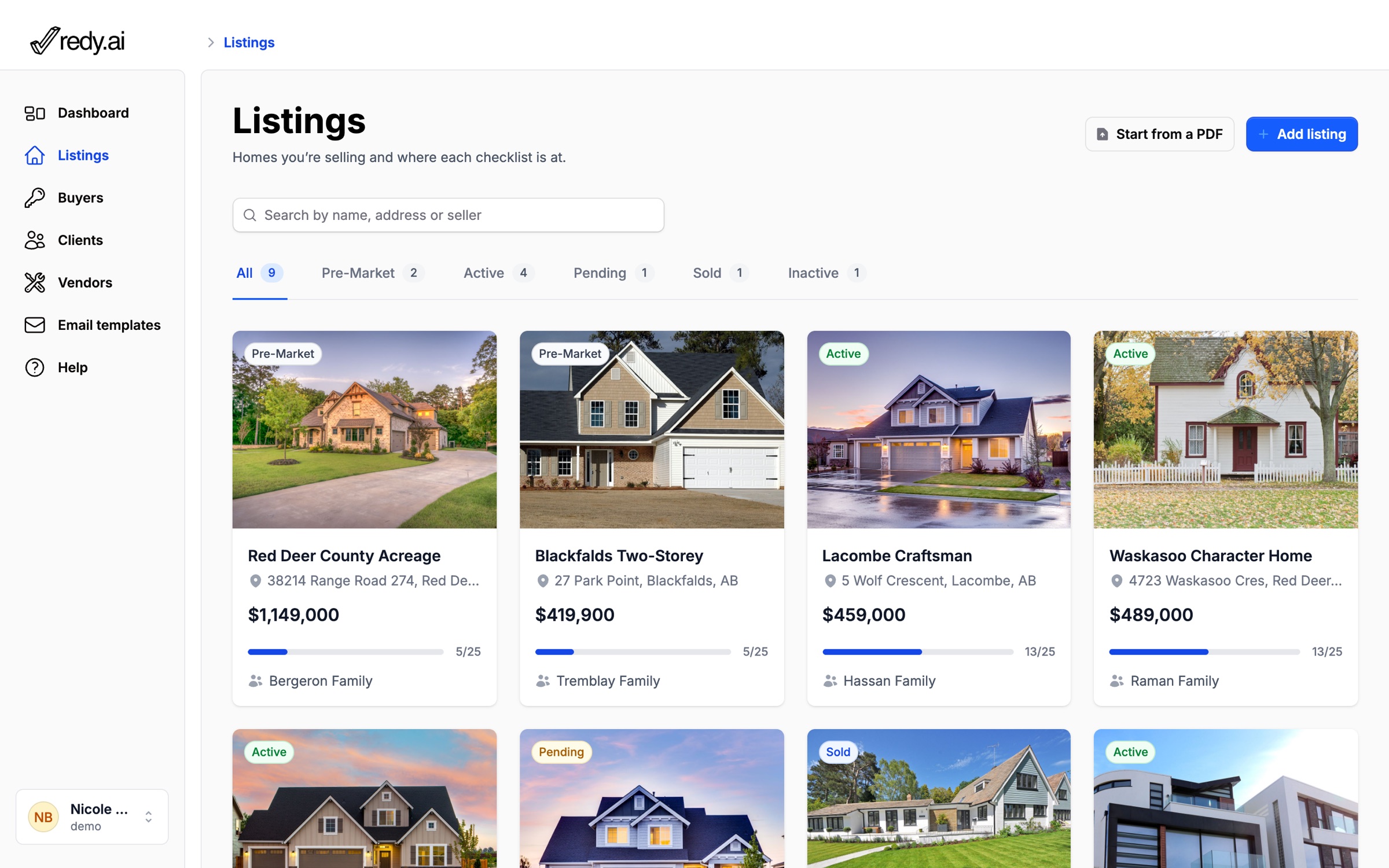
Task: Focus the search by name field
Action: point(448,215)
